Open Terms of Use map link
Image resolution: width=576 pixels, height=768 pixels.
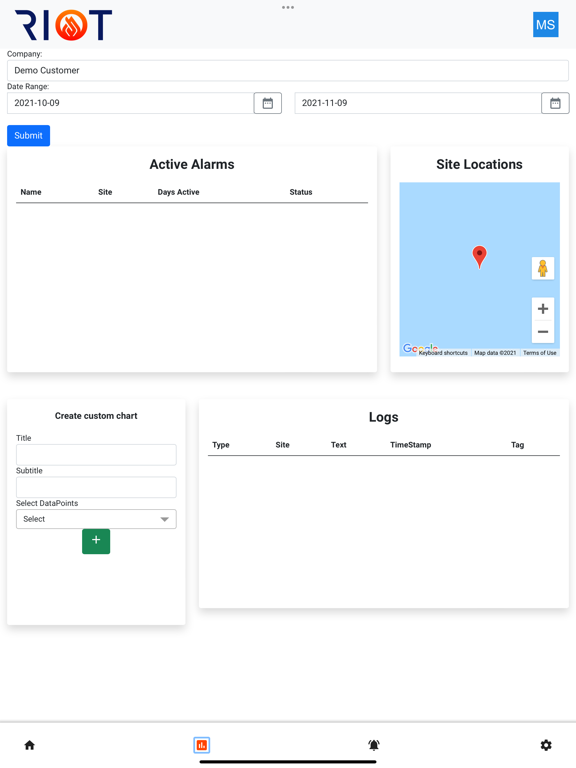(539, 353)
